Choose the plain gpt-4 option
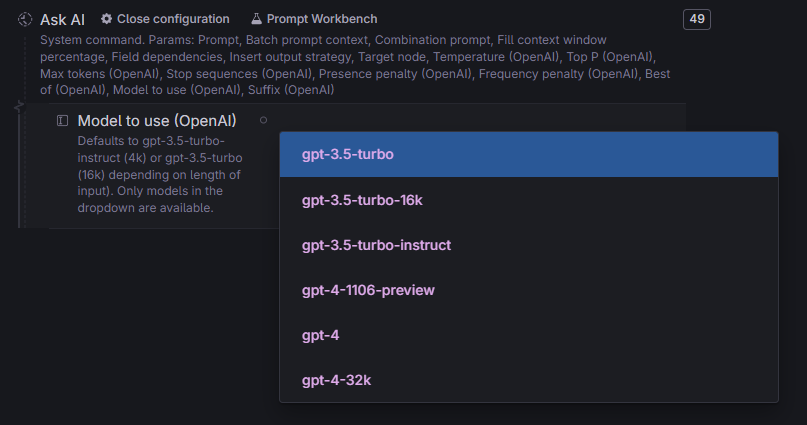 [x=529, y=335]
